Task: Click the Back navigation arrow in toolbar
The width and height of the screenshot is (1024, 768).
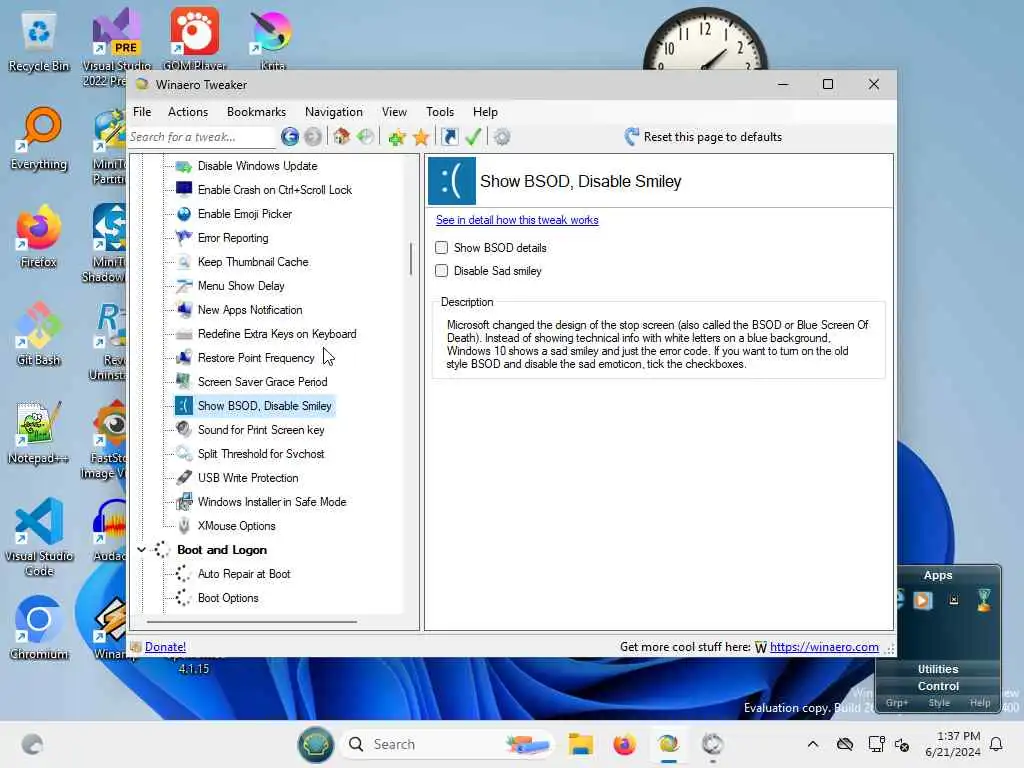Action: click(x=290, y=136)
